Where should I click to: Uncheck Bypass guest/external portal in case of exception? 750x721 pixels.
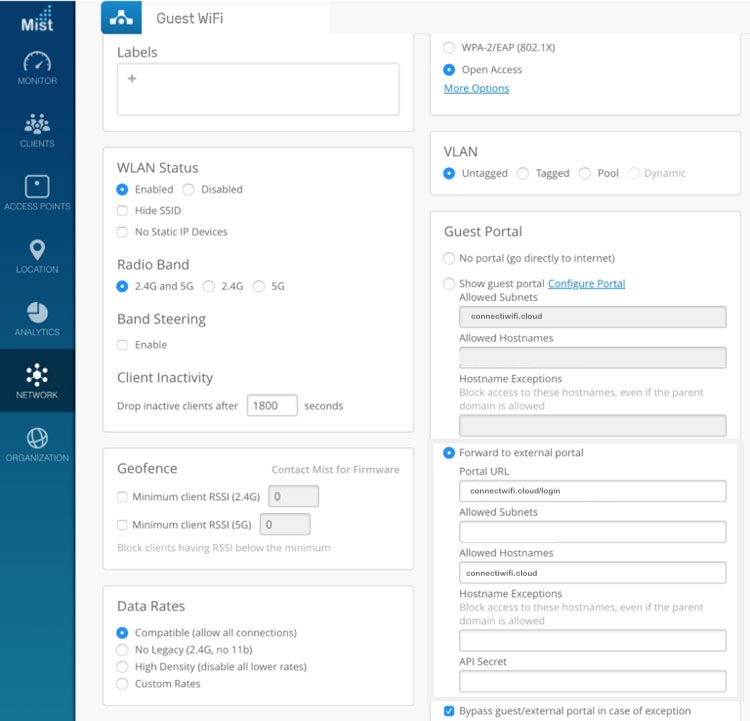point(448,711)
